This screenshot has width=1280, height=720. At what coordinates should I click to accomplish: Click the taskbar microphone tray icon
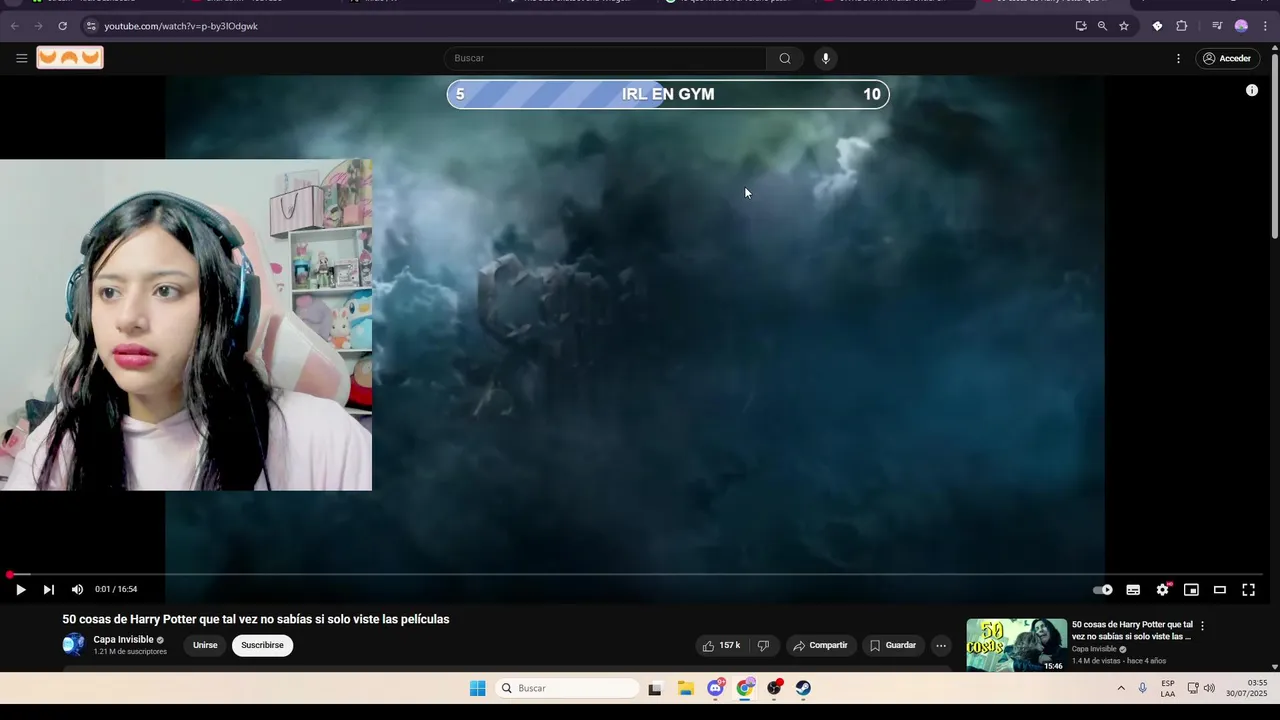[x=1142, y=688]
